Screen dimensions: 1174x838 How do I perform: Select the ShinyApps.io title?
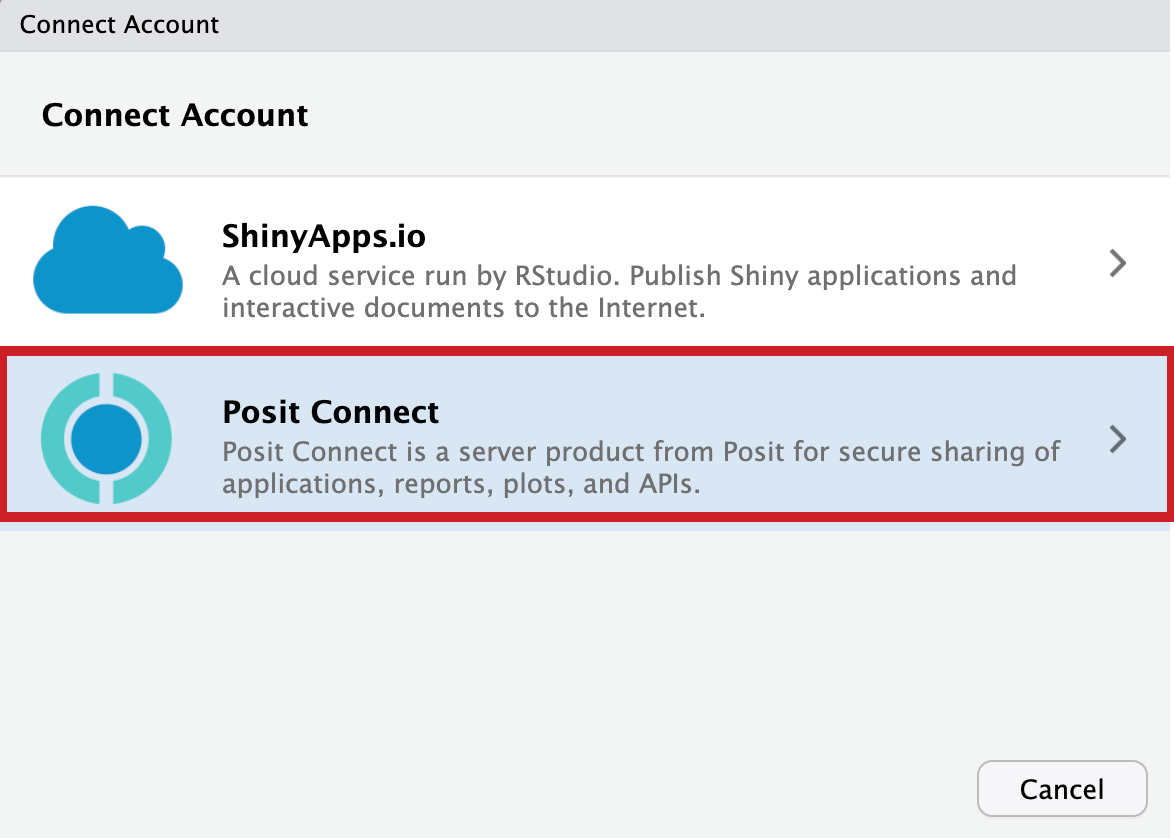click(x=323, y=237)
